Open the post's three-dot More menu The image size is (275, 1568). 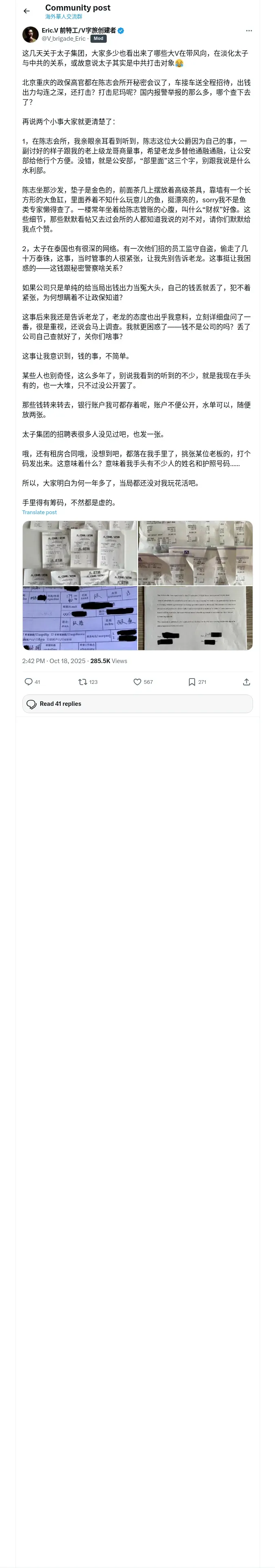click(248, 31)
